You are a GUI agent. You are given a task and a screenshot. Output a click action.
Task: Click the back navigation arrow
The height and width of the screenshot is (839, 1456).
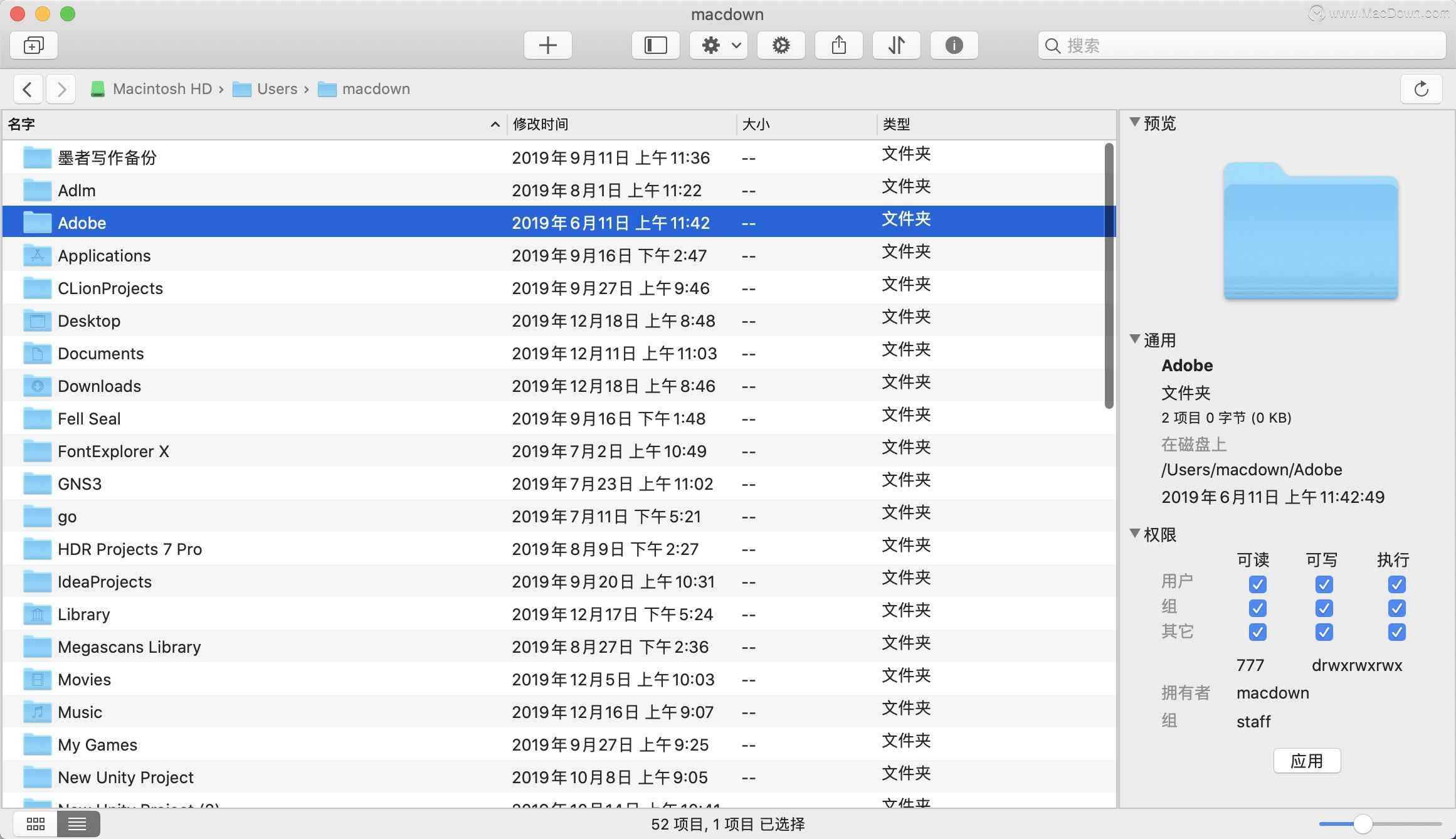28,89
